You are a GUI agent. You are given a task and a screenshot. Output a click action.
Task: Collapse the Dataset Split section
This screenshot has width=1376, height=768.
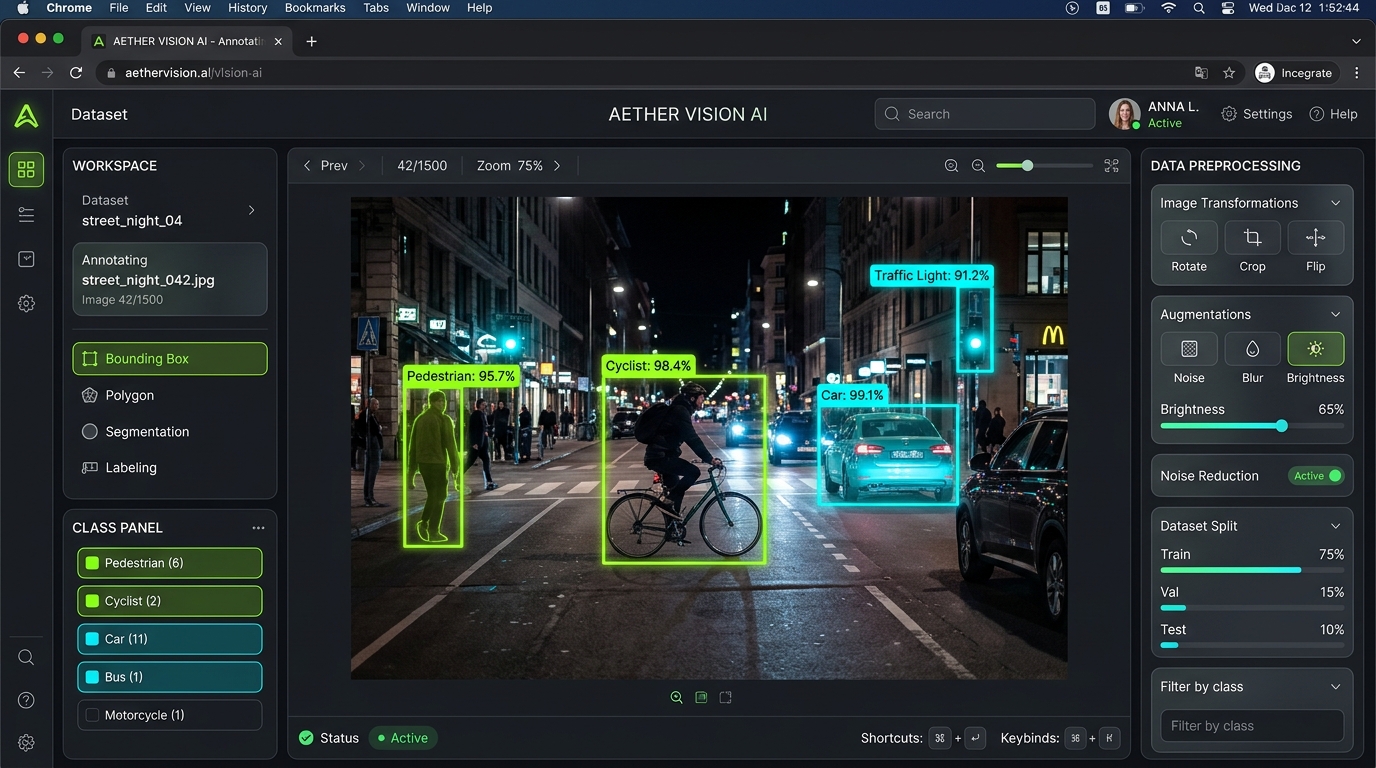click(1335, 526)
